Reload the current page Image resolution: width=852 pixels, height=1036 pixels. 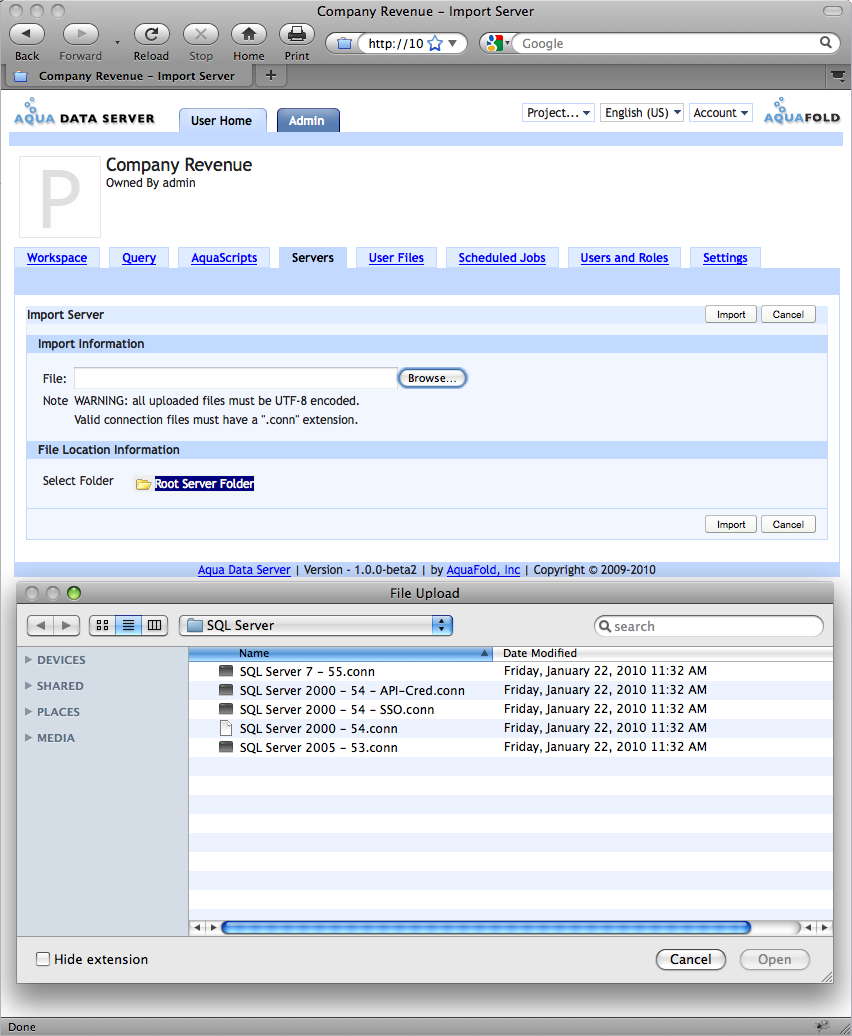point(151,34)
